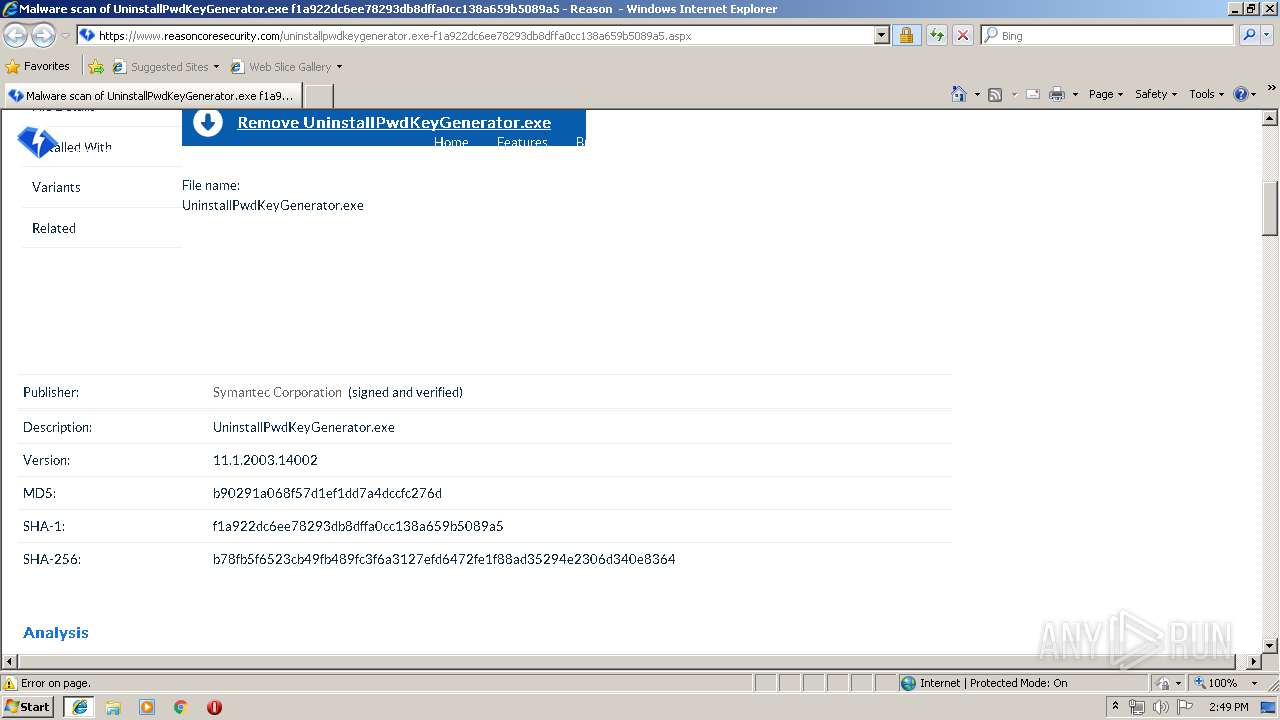1280x720 pixels.
Task: Open Windows Media Player from taskbar
Action: click(147, 707)
